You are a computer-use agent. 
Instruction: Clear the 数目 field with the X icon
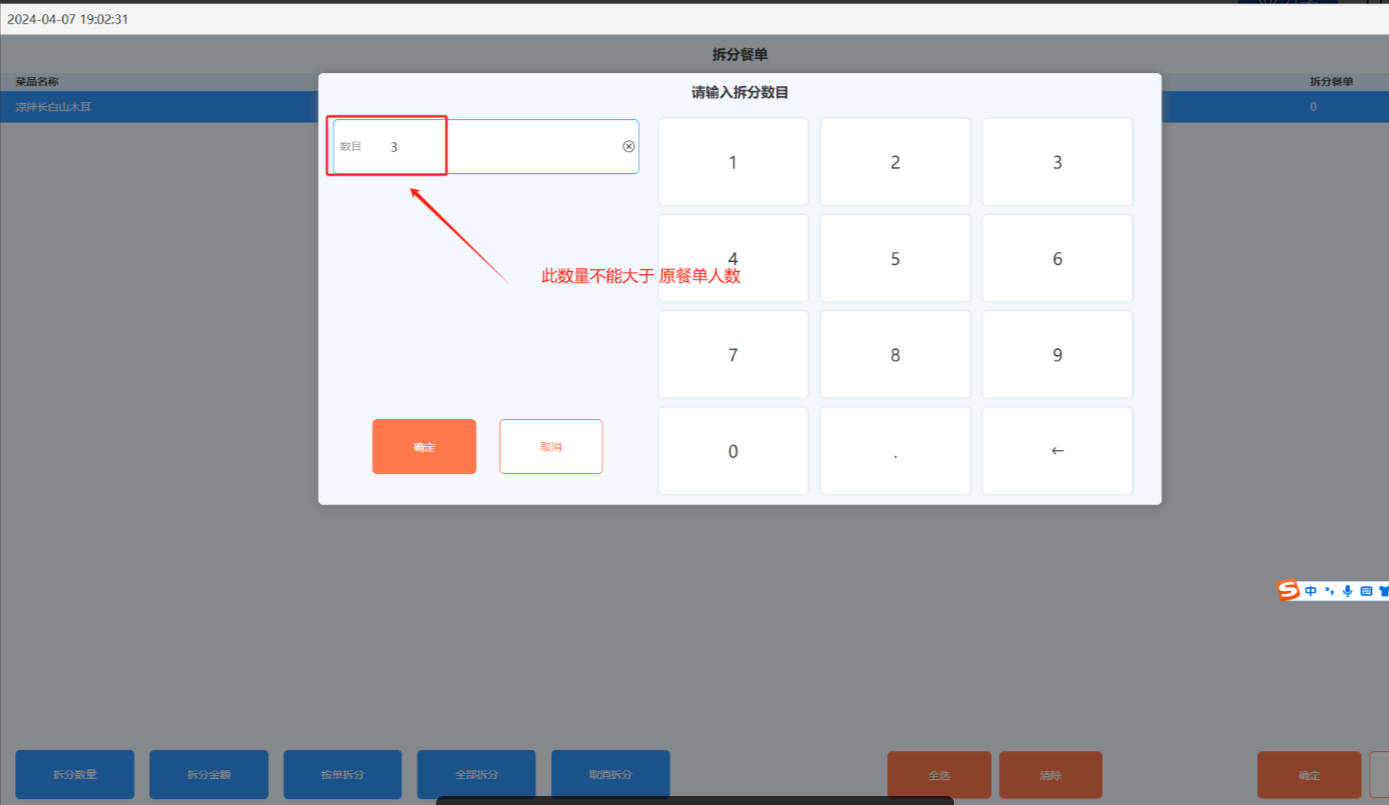tap(628, 146)
